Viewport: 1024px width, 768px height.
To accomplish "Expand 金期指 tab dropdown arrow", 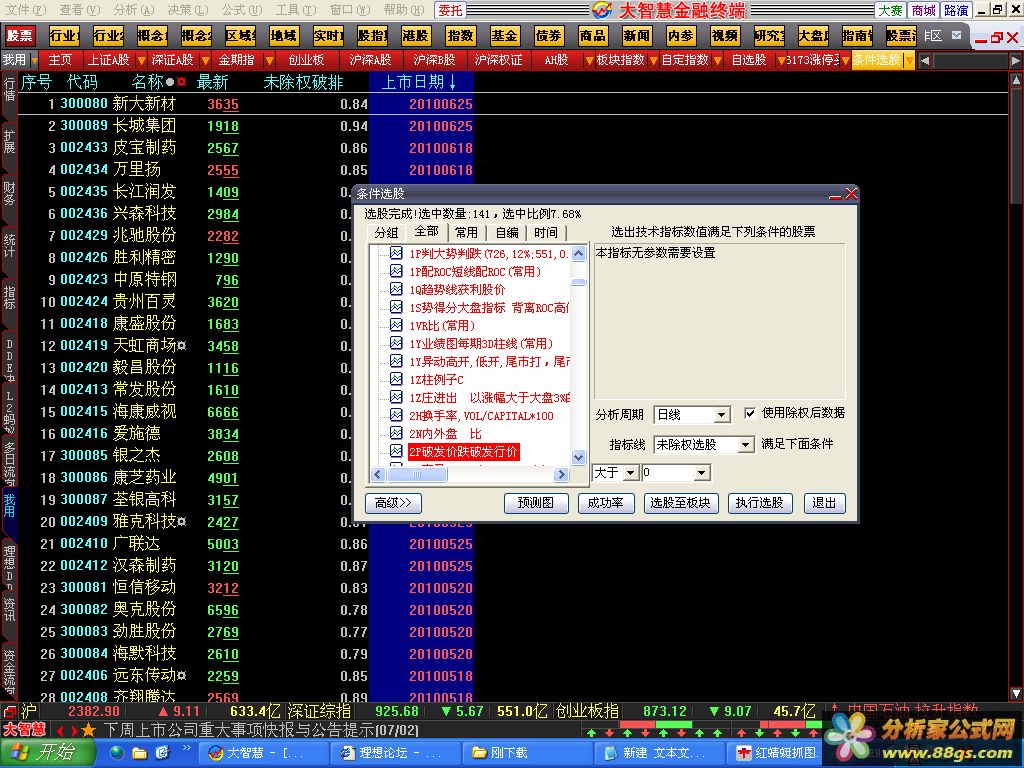I will [x=268, y=60].
